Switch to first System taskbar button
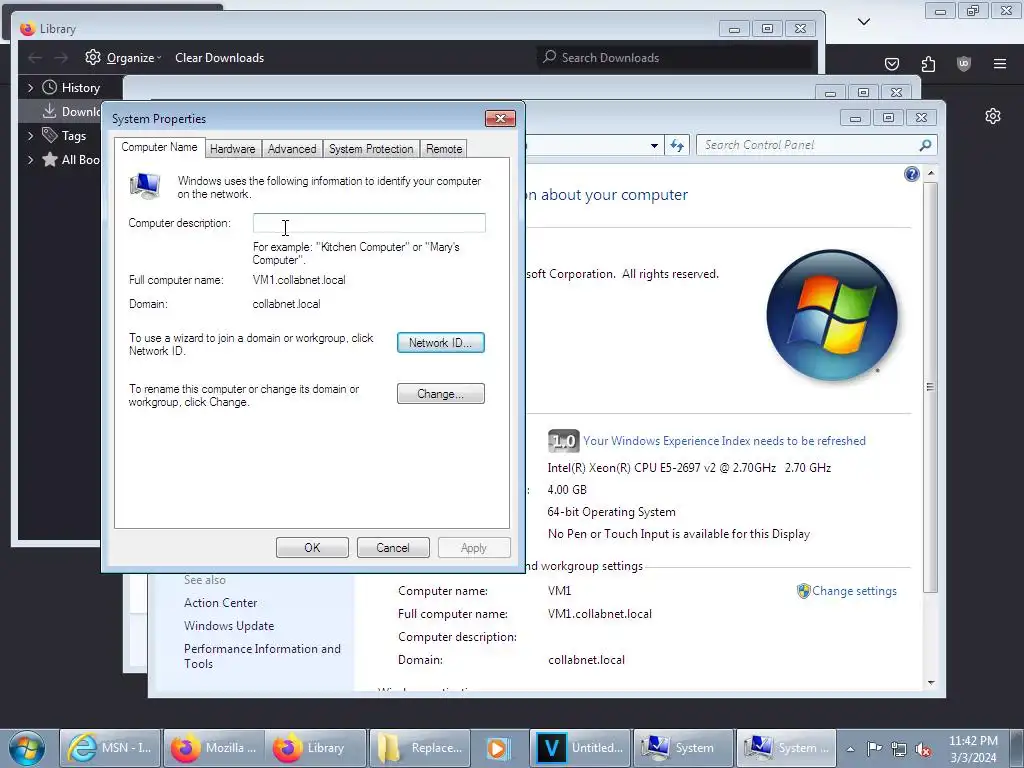The width and height of the screenshot is (1024, 768). tap(683, 748)
